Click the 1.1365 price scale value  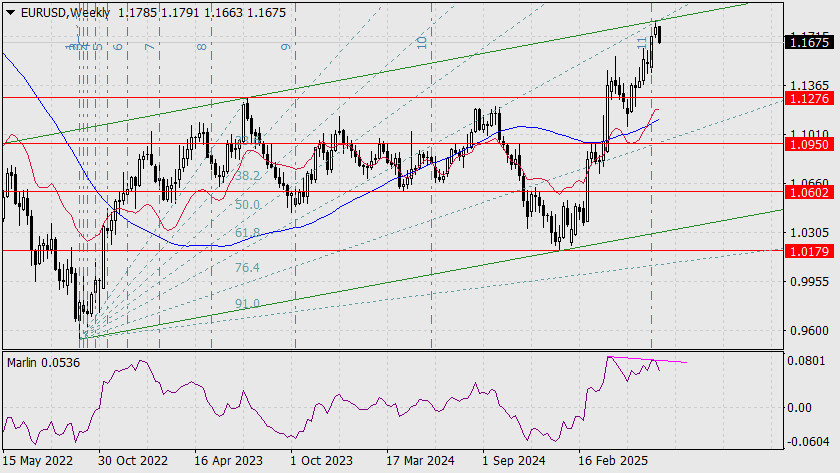point(809,86)
